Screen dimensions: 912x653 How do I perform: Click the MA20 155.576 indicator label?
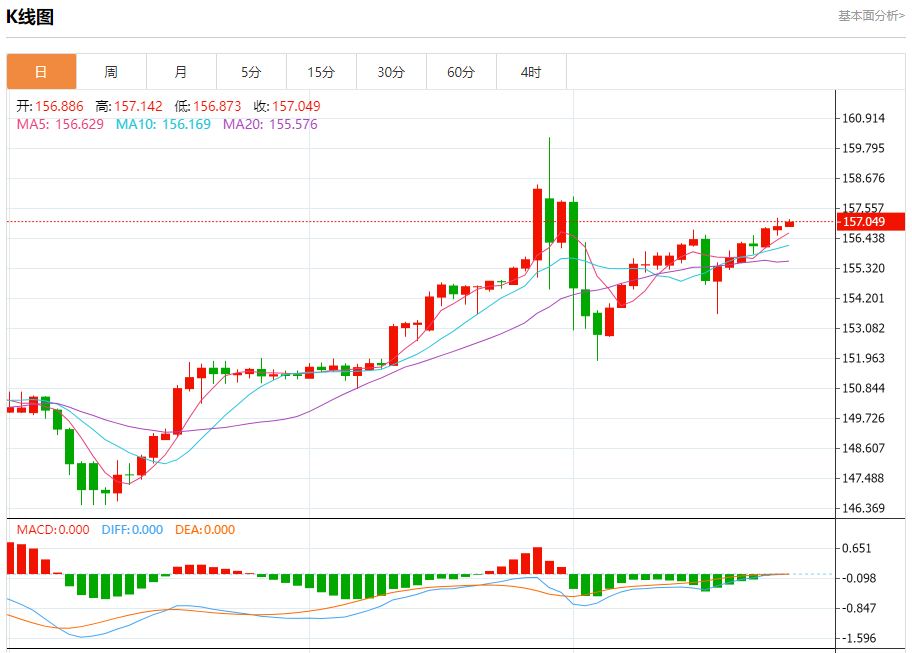point(270,124)
